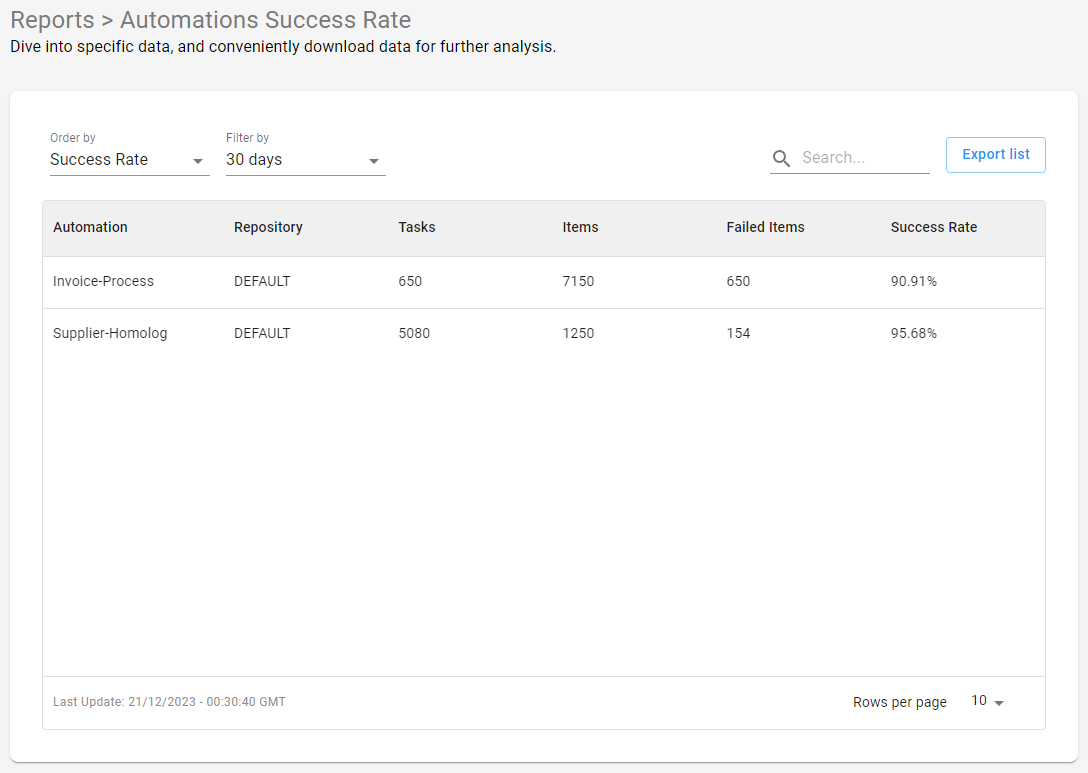Click the Tasks column header

tap(416, 227)
